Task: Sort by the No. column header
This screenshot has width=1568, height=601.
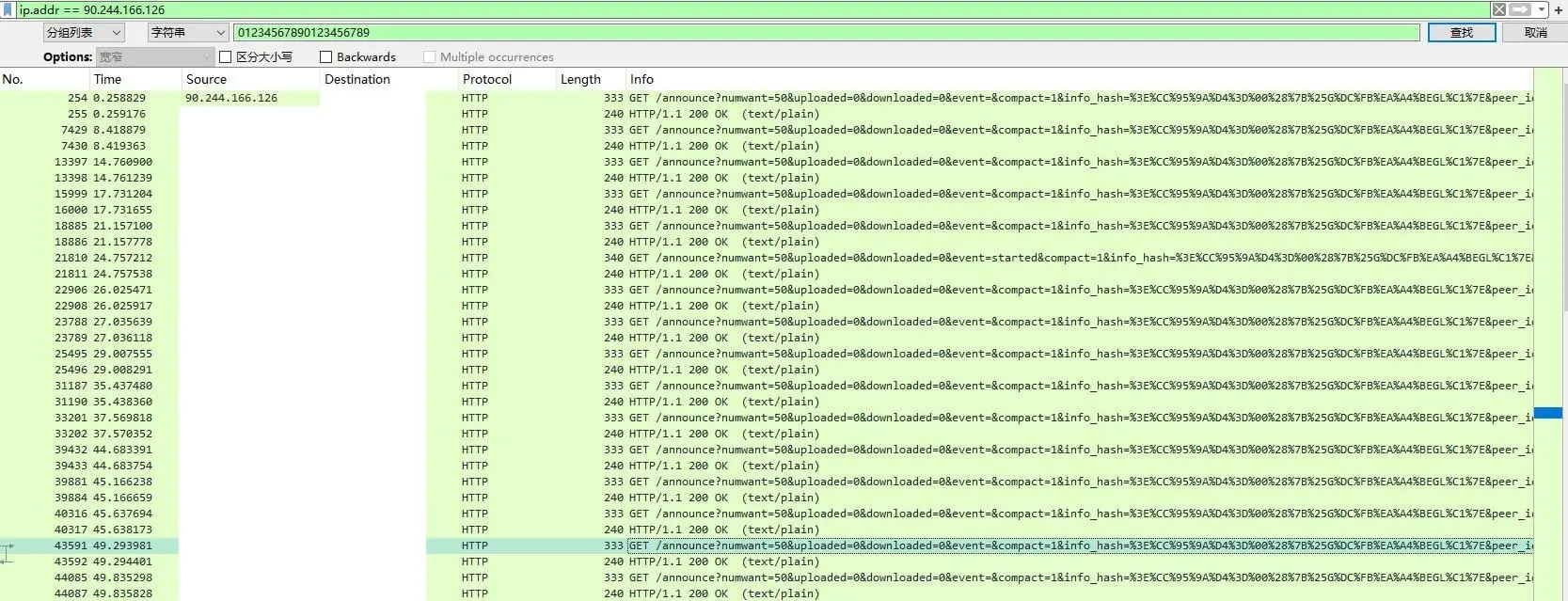Action: pyautogui.click(x=44, y=79)
